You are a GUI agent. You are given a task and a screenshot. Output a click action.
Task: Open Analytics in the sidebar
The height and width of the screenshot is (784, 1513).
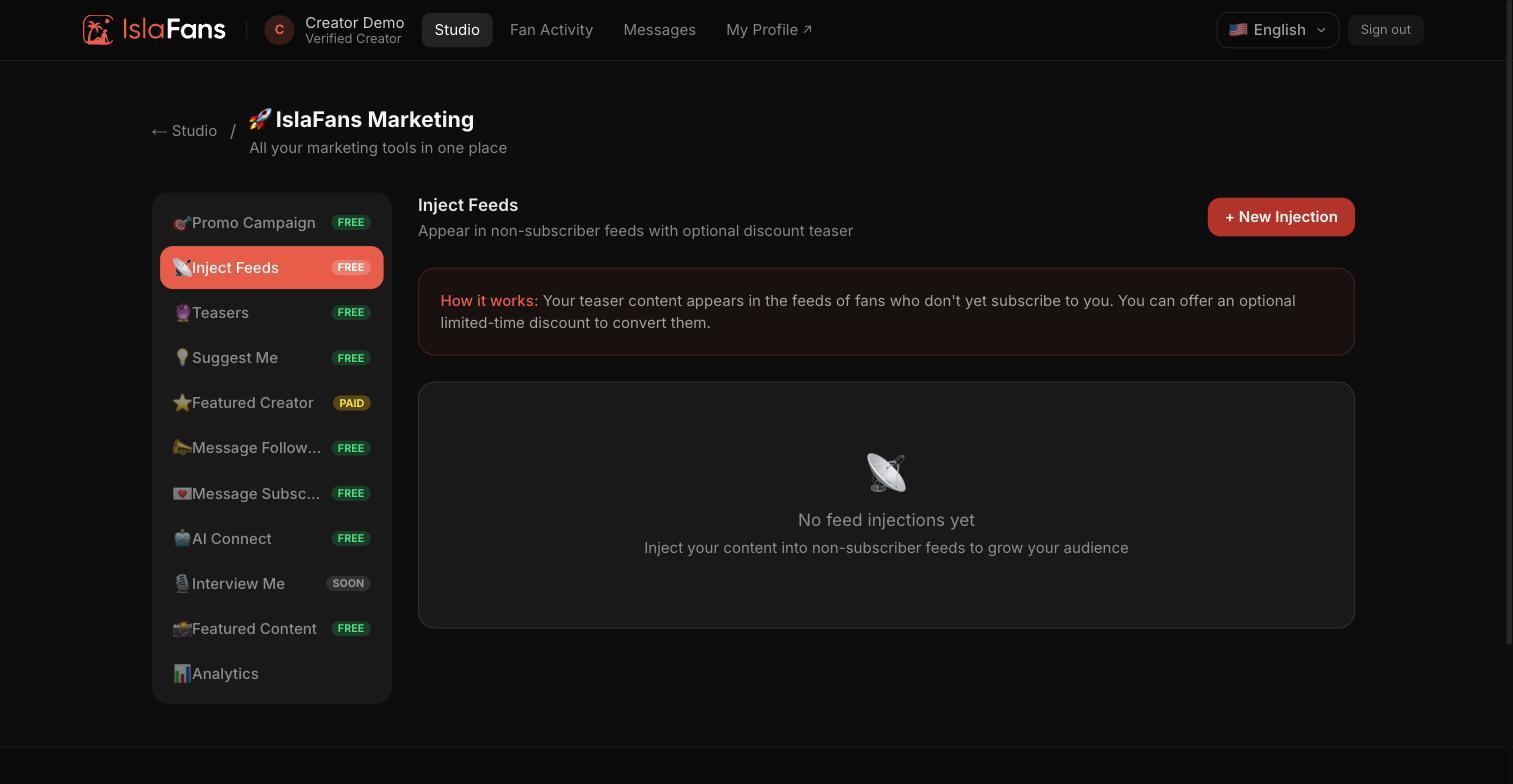tap(272, 674)
